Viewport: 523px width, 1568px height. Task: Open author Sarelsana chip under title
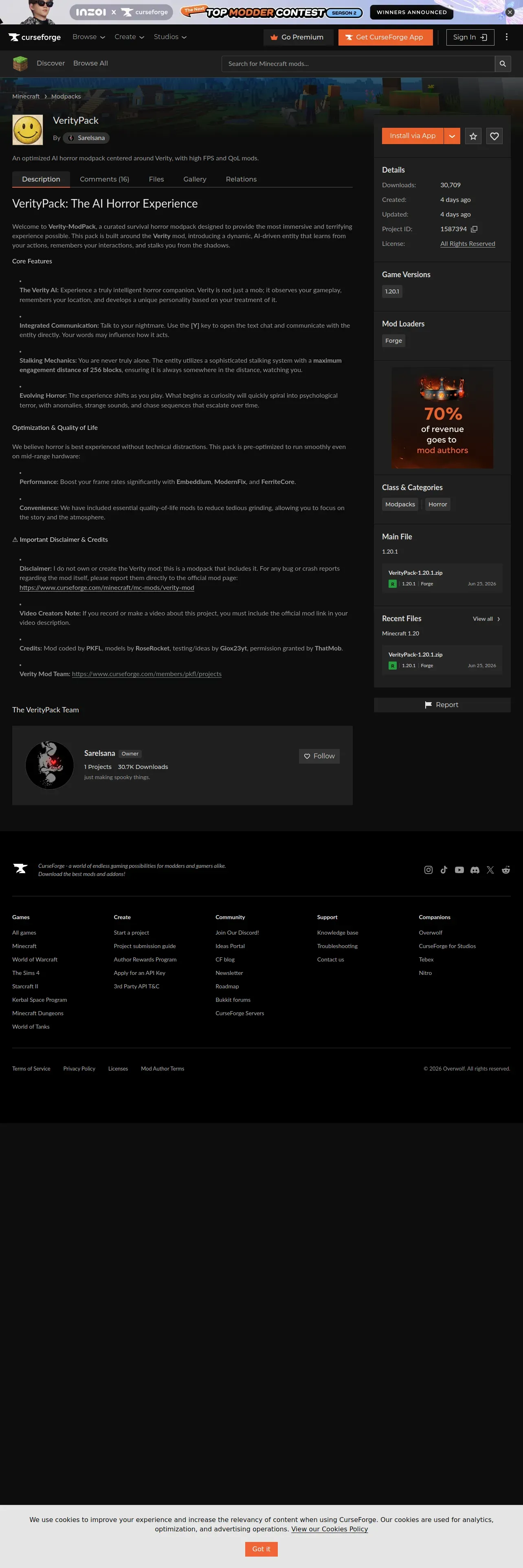tap(86, 138)
